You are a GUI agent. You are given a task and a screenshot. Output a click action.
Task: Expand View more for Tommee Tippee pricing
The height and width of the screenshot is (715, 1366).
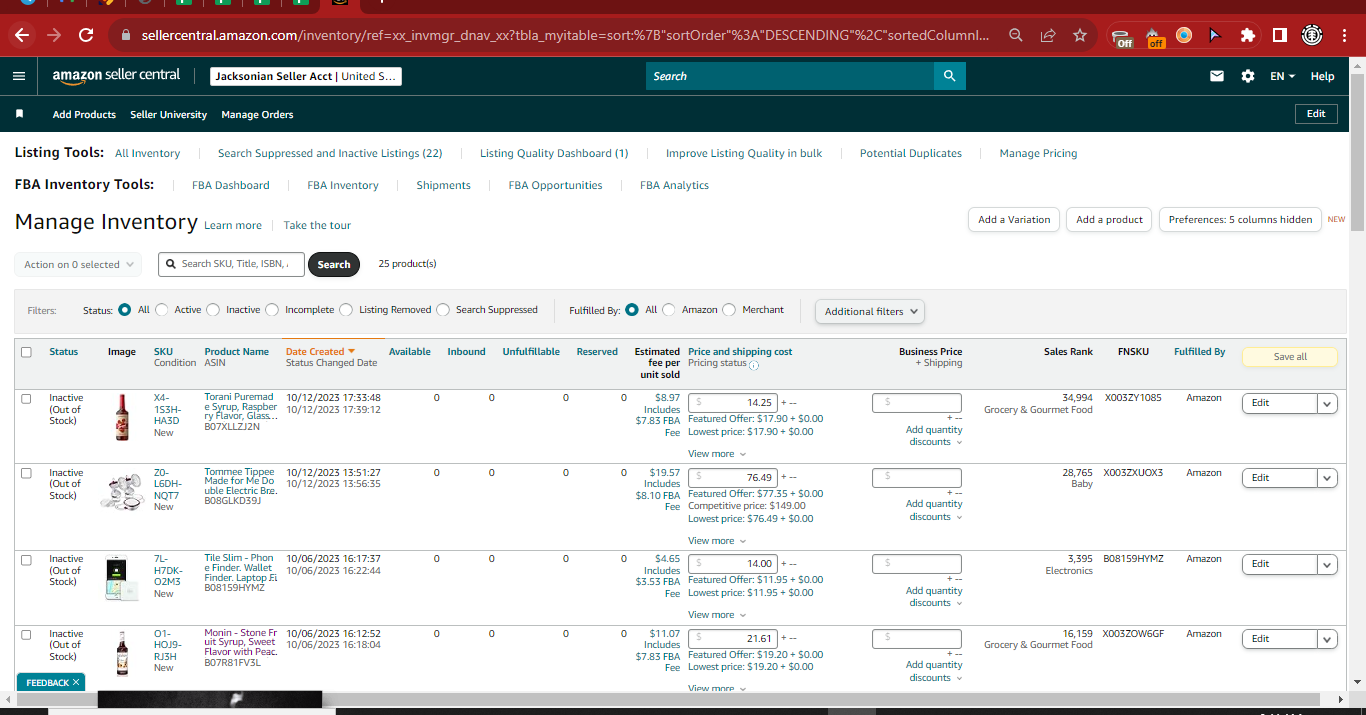tap(717, 541)
